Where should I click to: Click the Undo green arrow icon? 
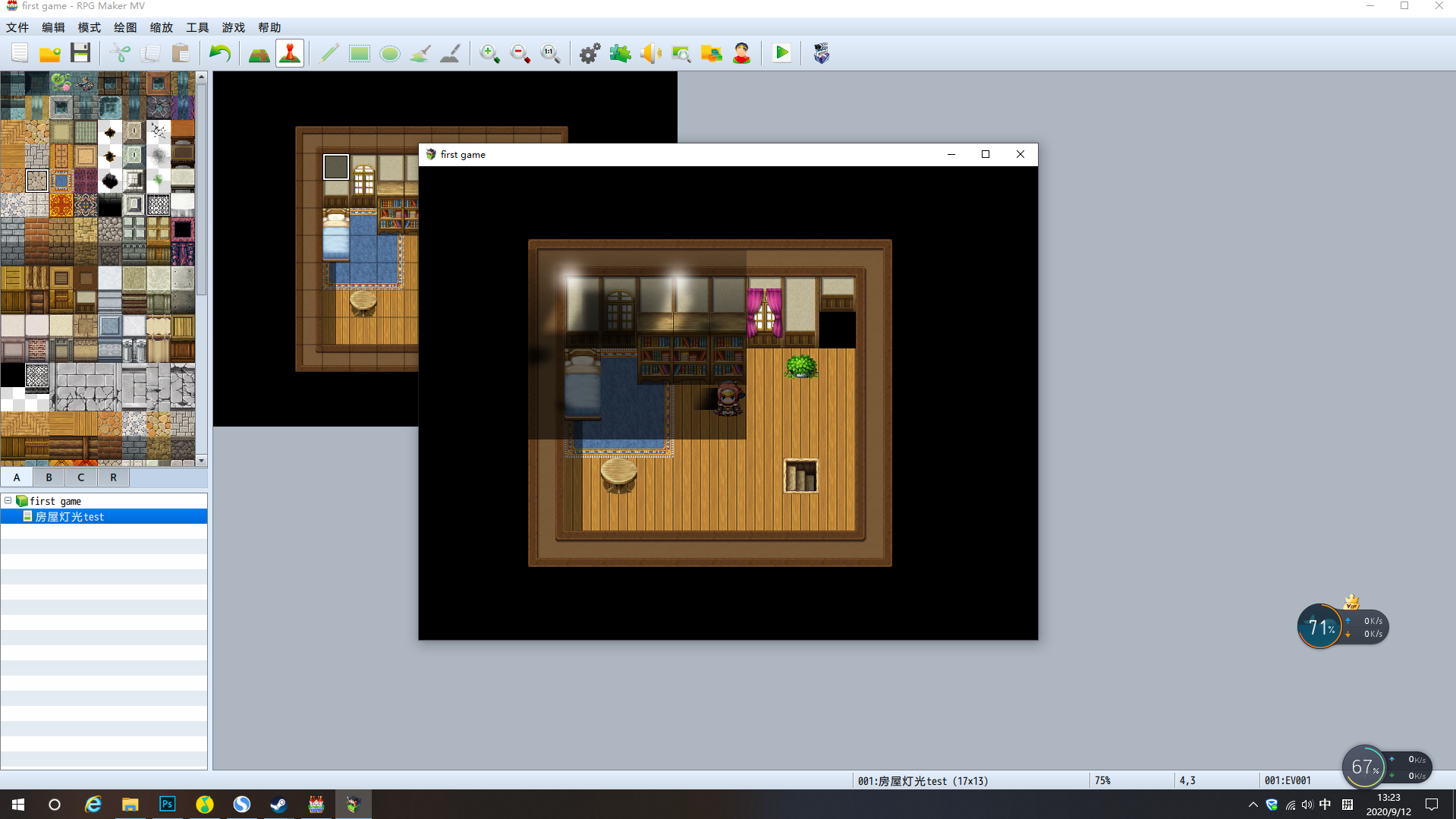[x=220, y=53]
